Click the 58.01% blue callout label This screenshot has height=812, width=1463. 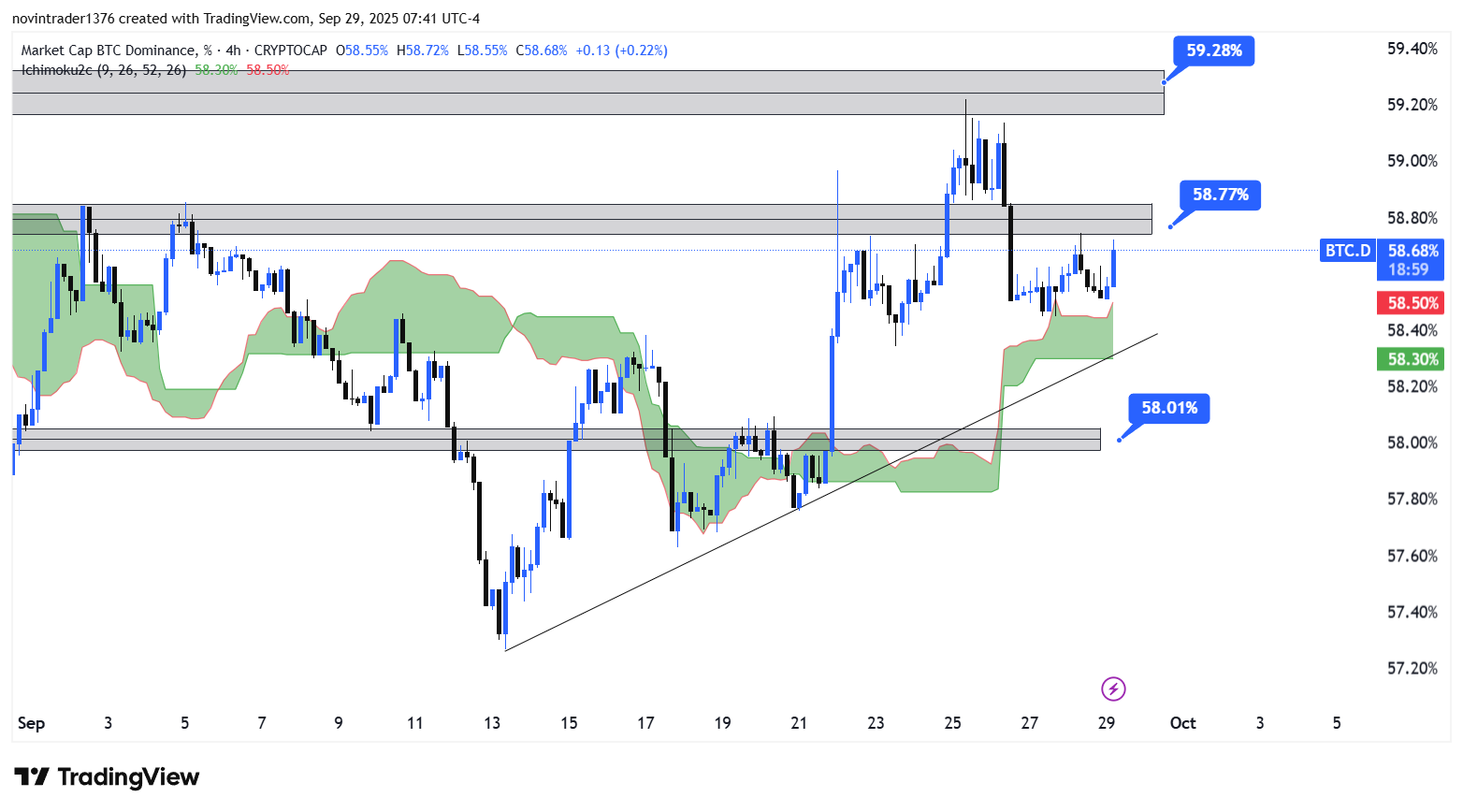(x=1168, y=408)
